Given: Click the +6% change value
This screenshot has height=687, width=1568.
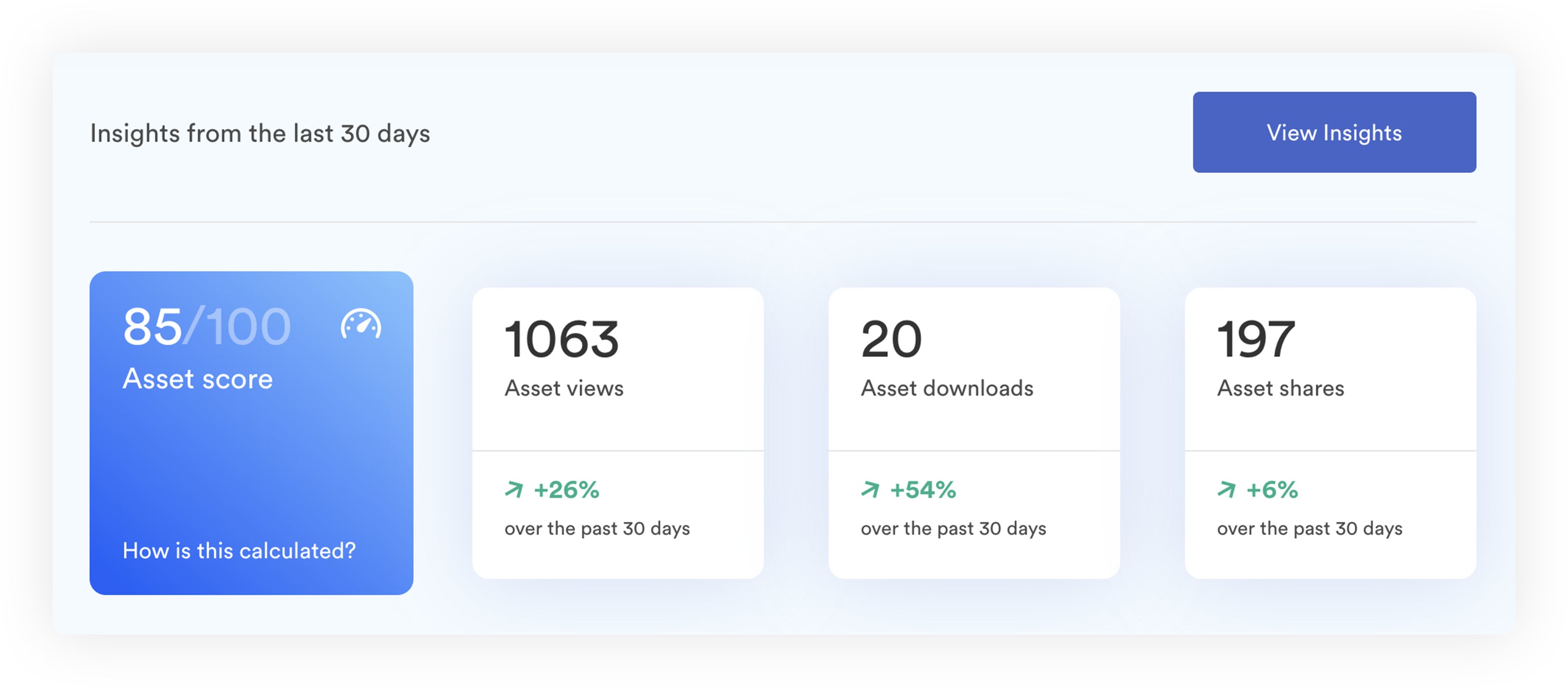Looking at the screenshot, I should tap(1272, 490).
